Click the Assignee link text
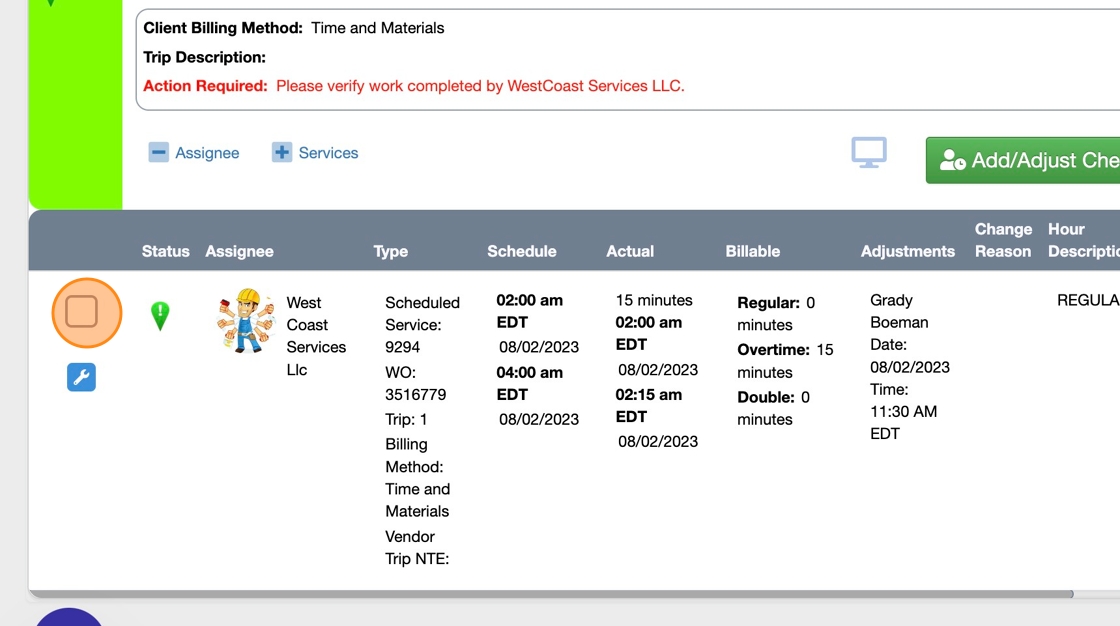 207,153
